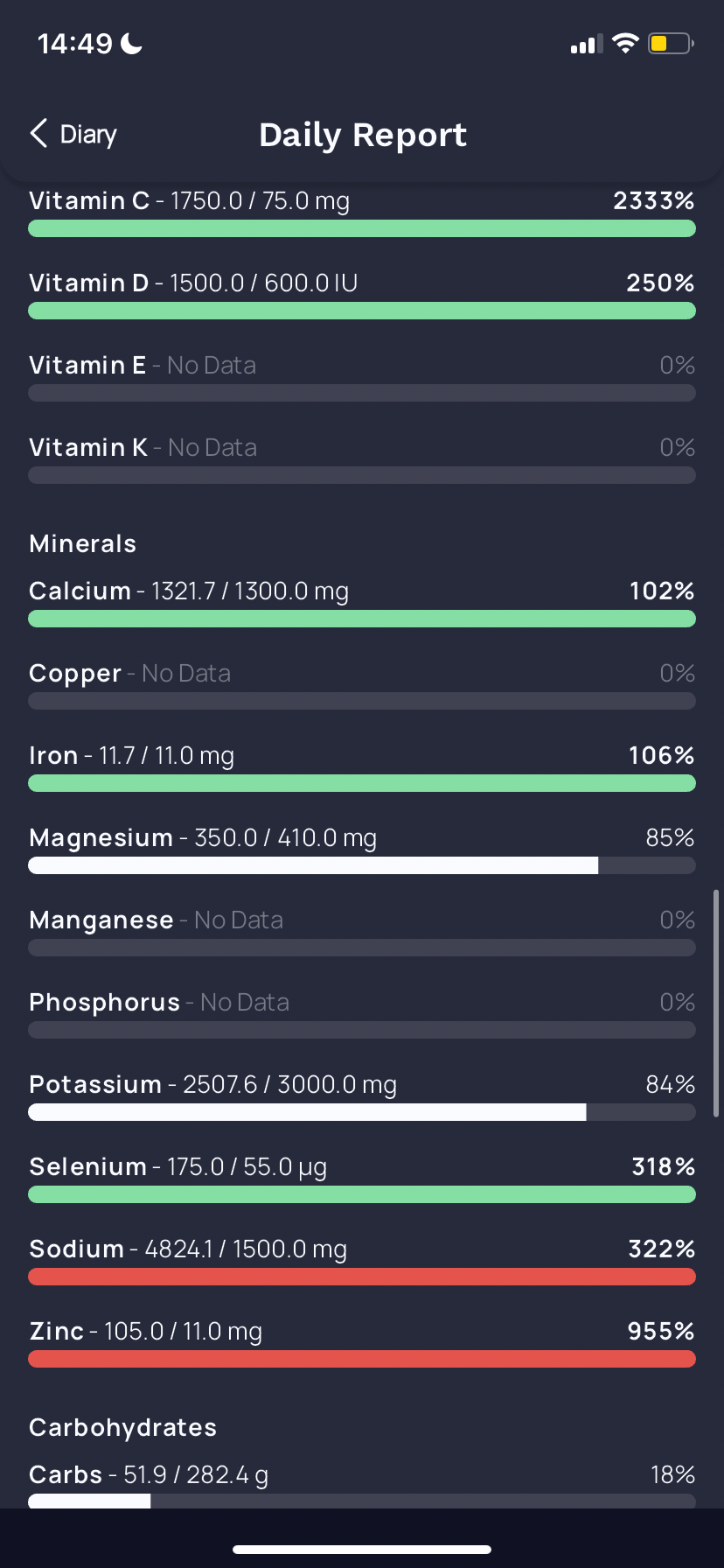Open Calcium nutrient details

point(362,602)
